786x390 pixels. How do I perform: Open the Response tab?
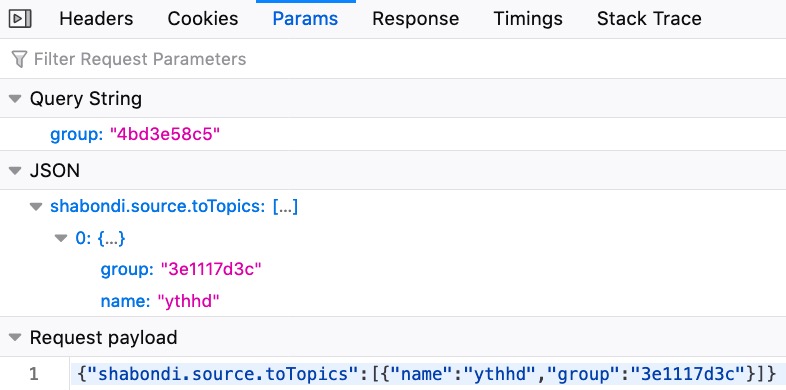[x=416, y=19]
